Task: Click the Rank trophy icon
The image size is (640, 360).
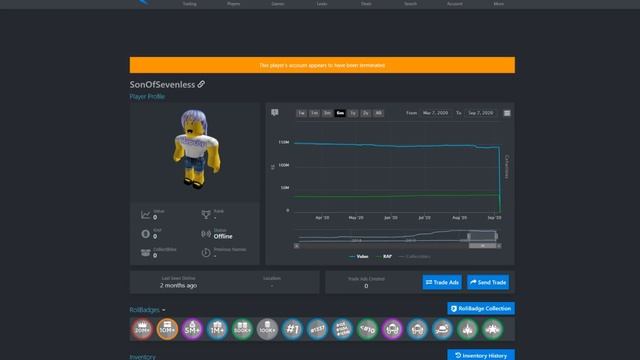Action: coord(206,215)
